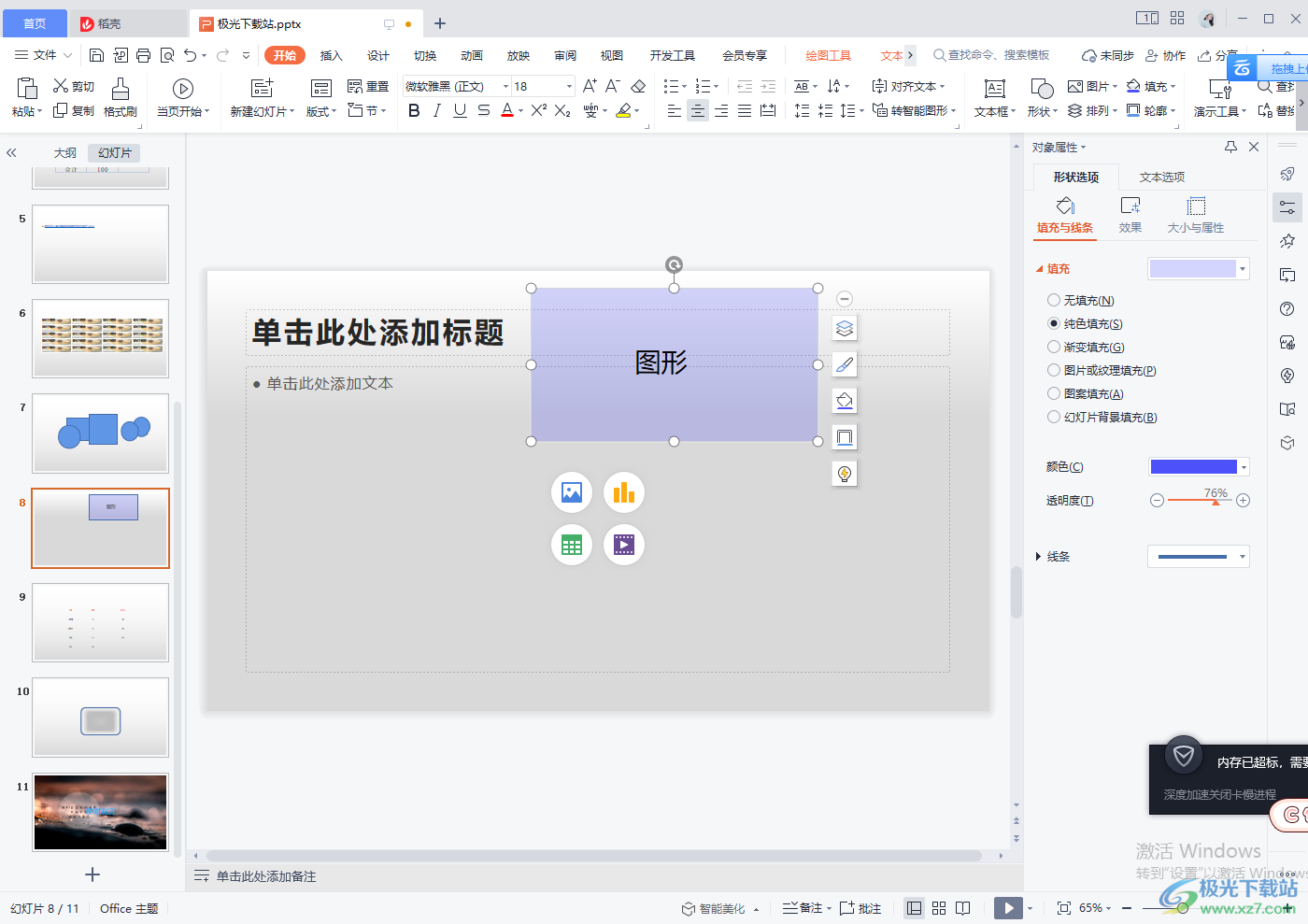
Task: Clear formatting with eraser icon
Action: [638, 86]
